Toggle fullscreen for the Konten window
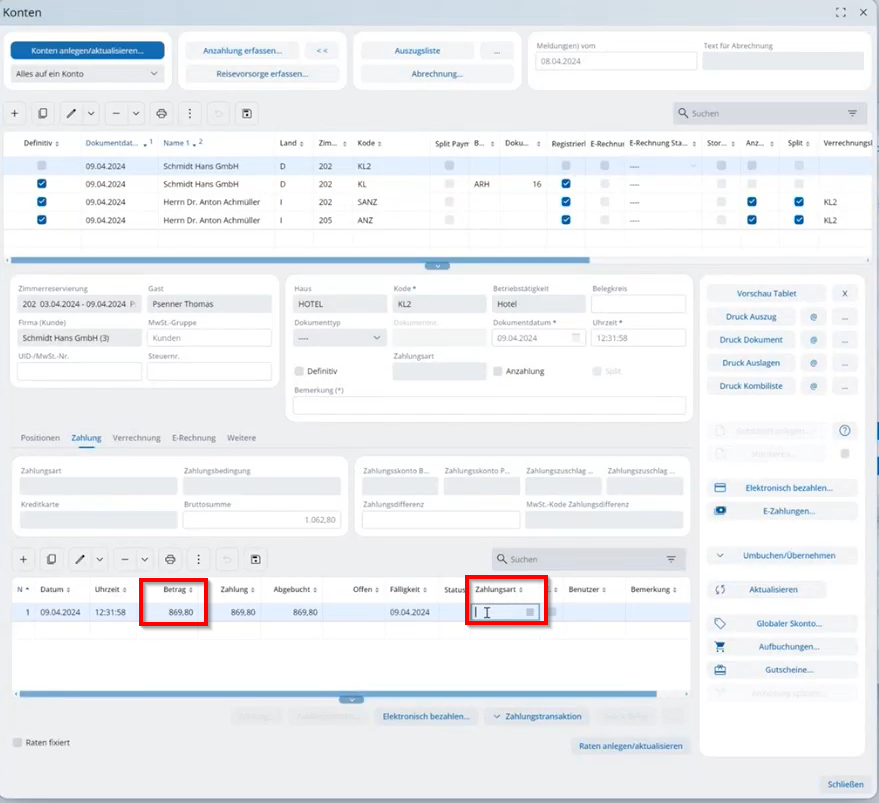879x803 pixels. 840,12
